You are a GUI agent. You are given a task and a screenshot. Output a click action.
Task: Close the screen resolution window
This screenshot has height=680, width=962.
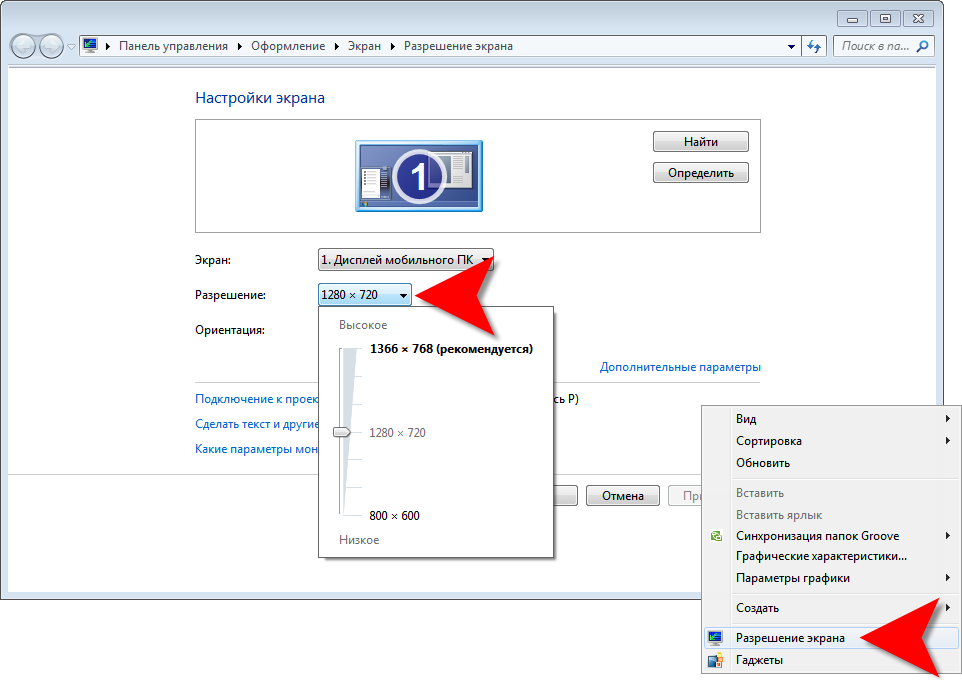coord(918,19)
